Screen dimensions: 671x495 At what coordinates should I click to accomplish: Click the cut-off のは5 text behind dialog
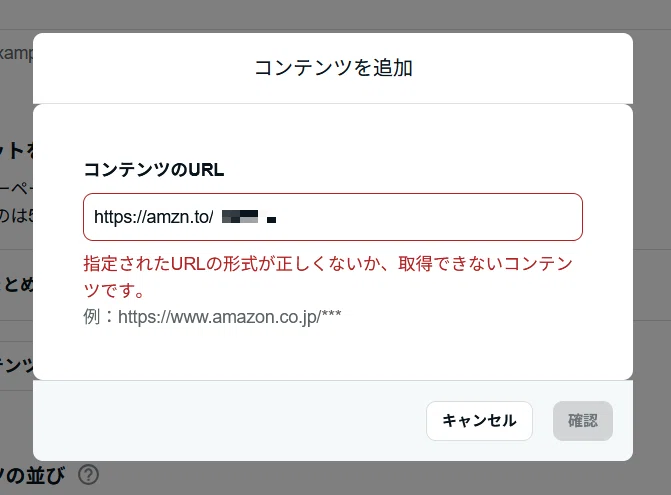click(16, 215)
